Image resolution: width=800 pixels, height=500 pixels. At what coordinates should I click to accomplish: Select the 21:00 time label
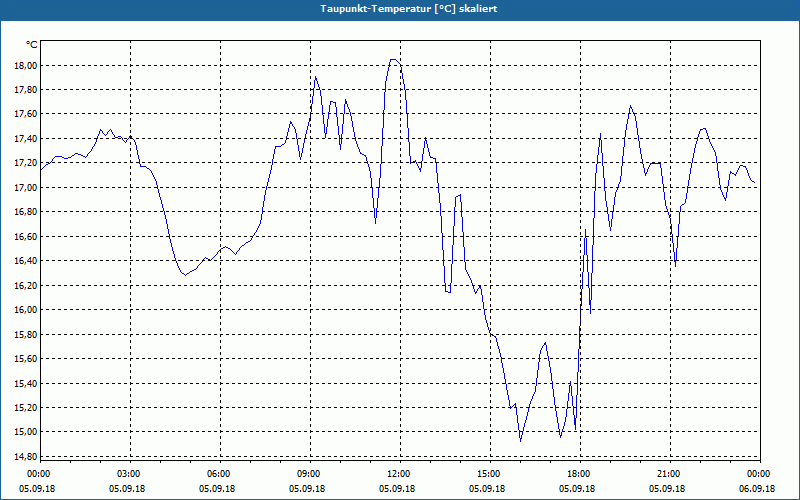(670, 474)
